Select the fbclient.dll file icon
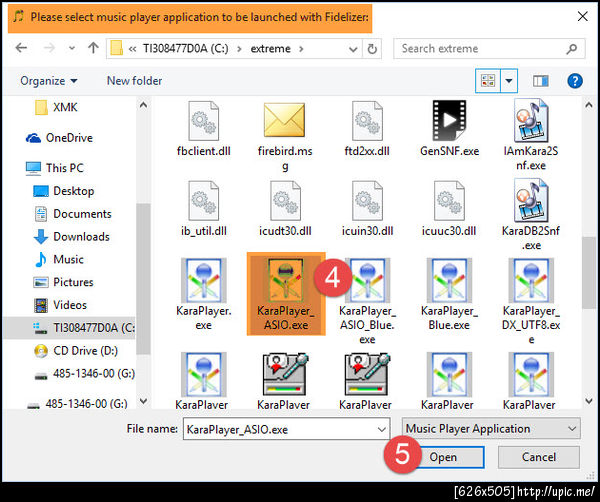Viewport: 600px width, 502px height. pos(204,121)
